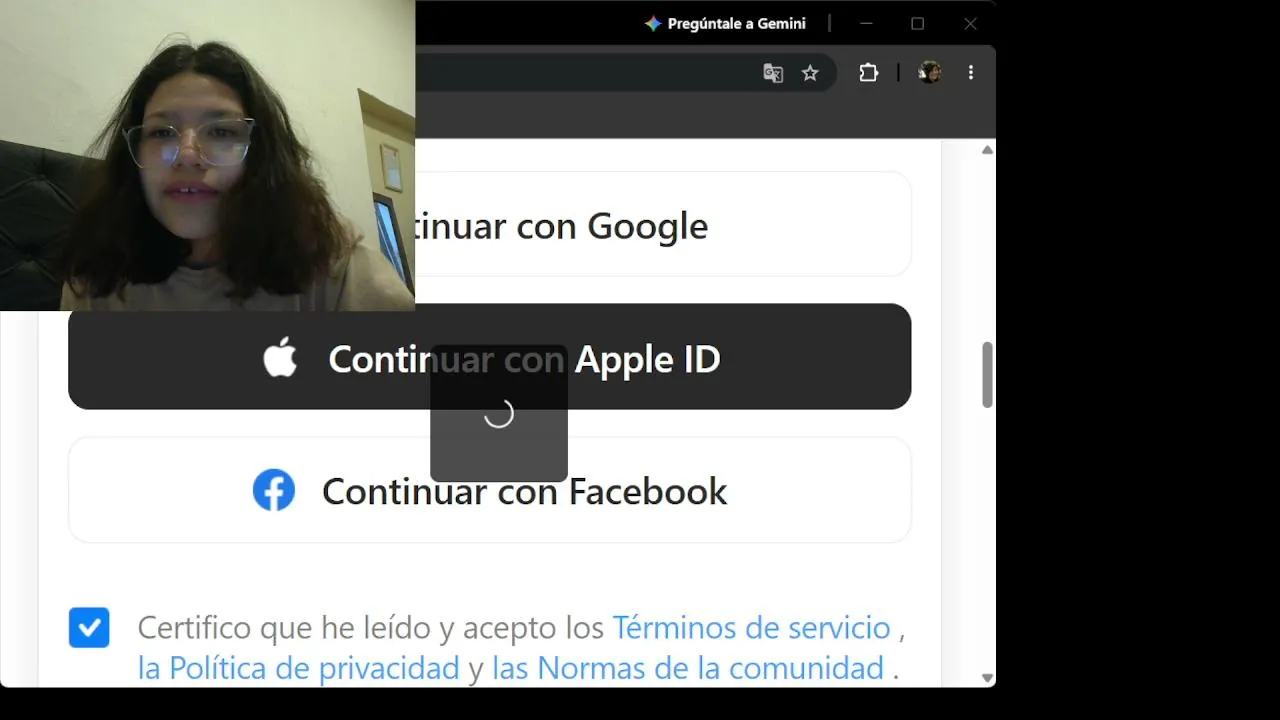Choose Continuar con Google

(x=663, y=224)
